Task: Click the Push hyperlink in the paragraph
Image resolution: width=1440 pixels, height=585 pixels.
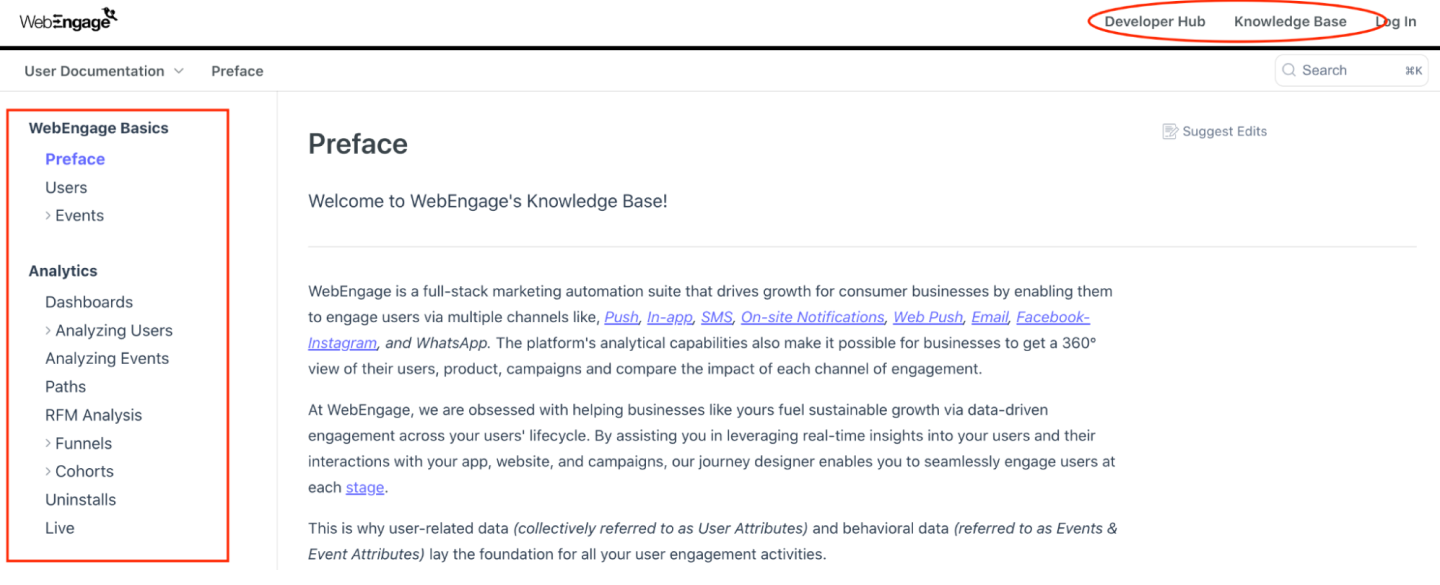Action: point(621,317)
